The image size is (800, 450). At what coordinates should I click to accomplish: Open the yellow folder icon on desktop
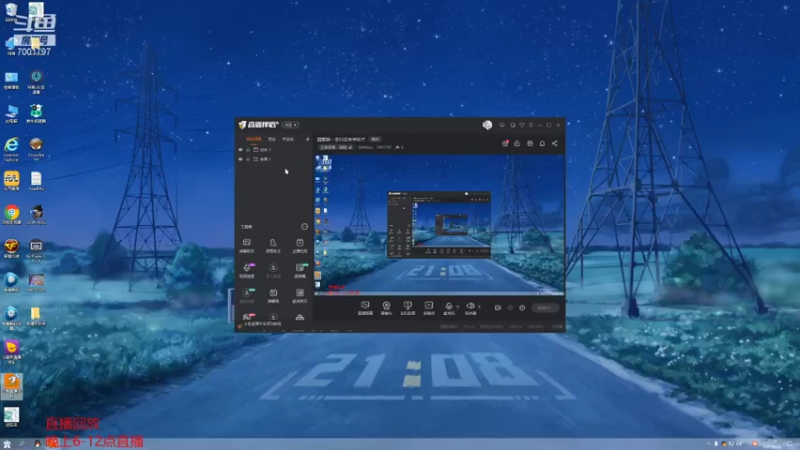point(35,316)
